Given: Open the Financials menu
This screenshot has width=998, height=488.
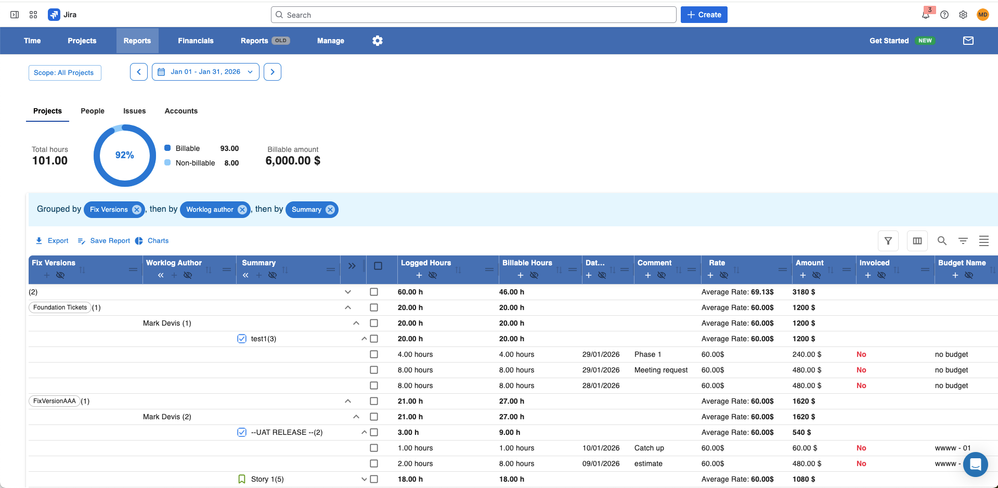Looking at the screenshot, I should click(195, 41).
